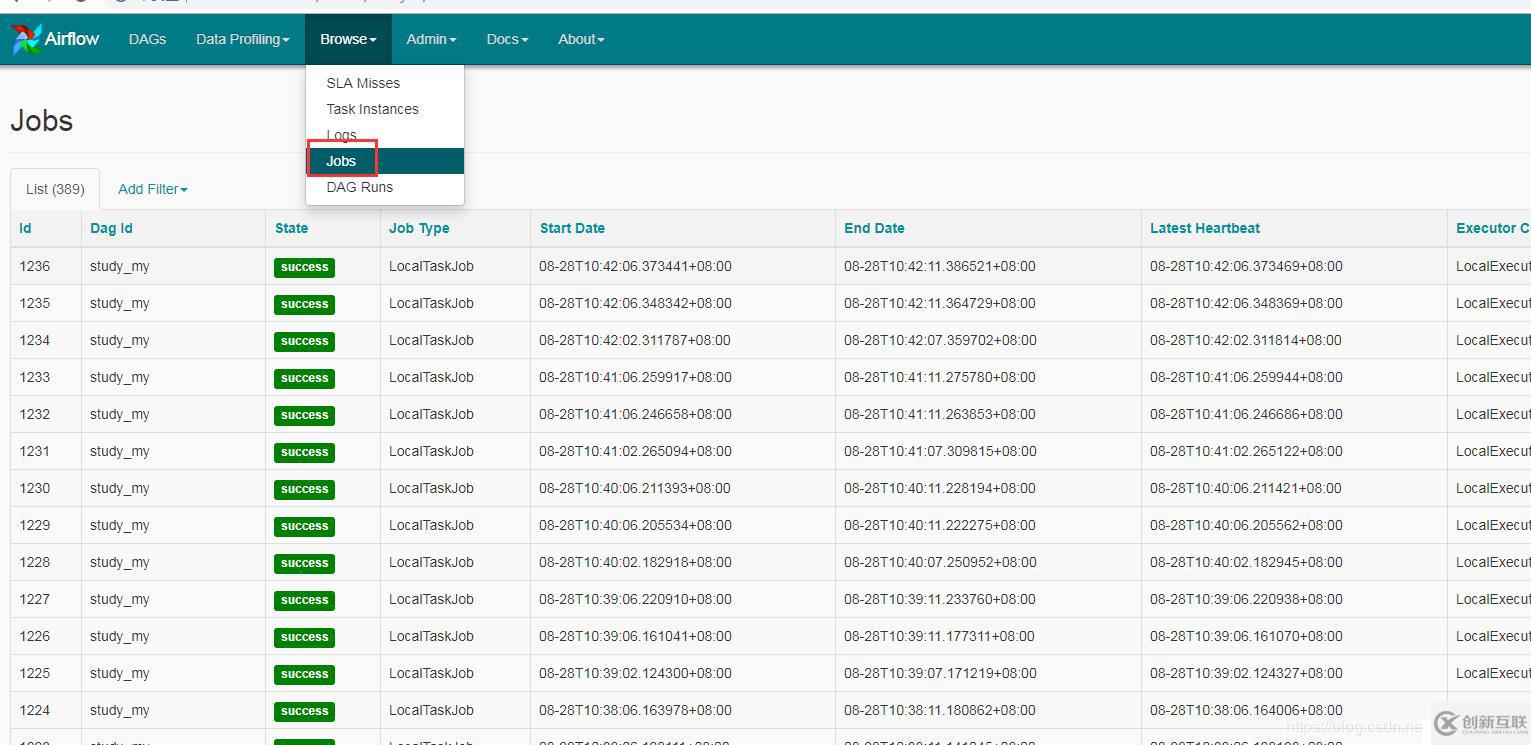Sort by Latest Heartbeat column
1531x745 pixels.
pyautogui.click(x=1204, y=228)
